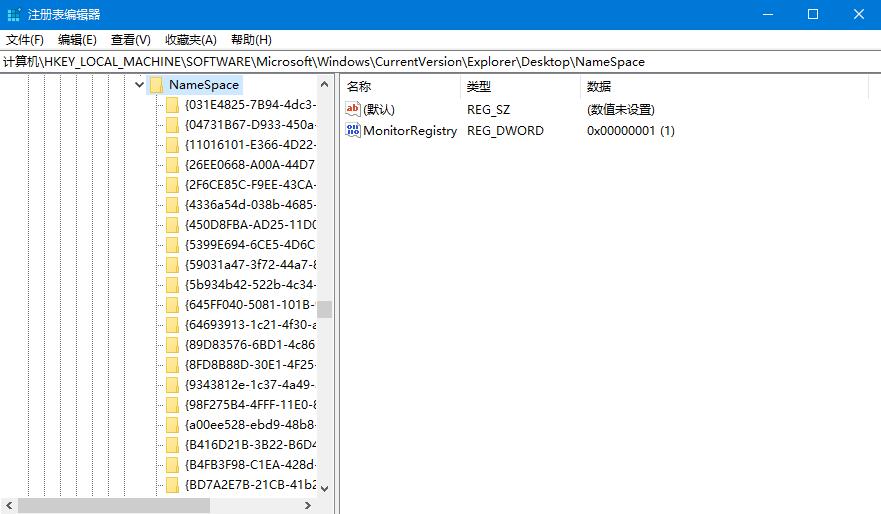Viewport: 881px width, 514px height.
Task: Click the 0x00000001 (1) data cell
Action: click(x=630, y=130)
